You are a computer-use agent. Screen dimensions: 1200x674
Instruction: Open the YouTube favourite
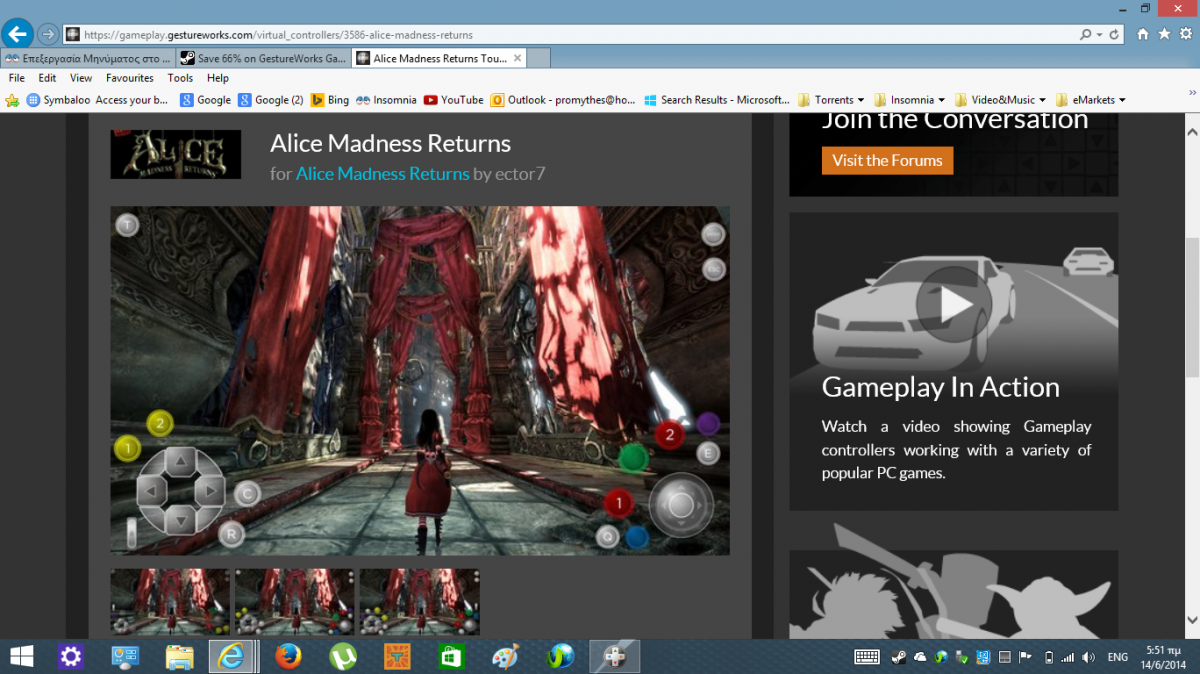[454, 100]
